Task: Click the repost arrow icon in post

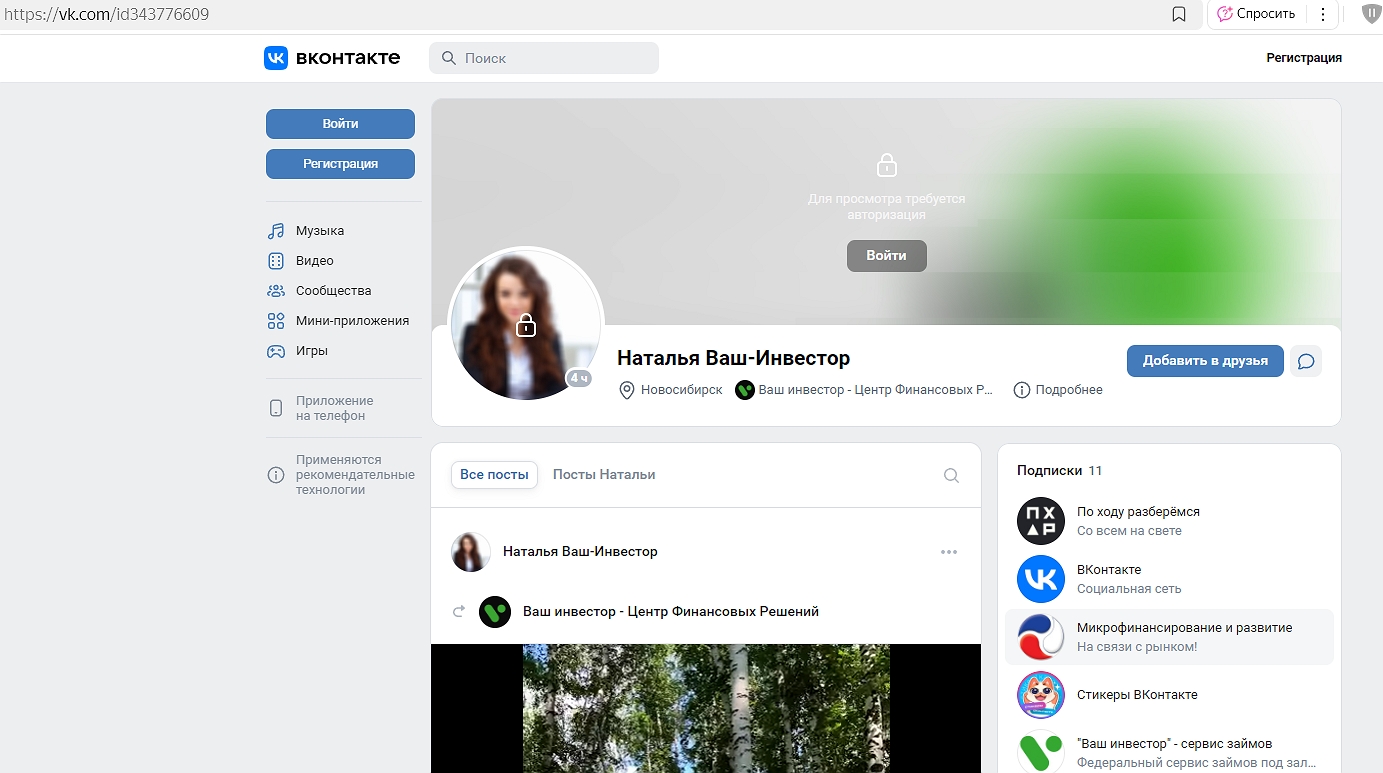Action: (x=459, y=611)
